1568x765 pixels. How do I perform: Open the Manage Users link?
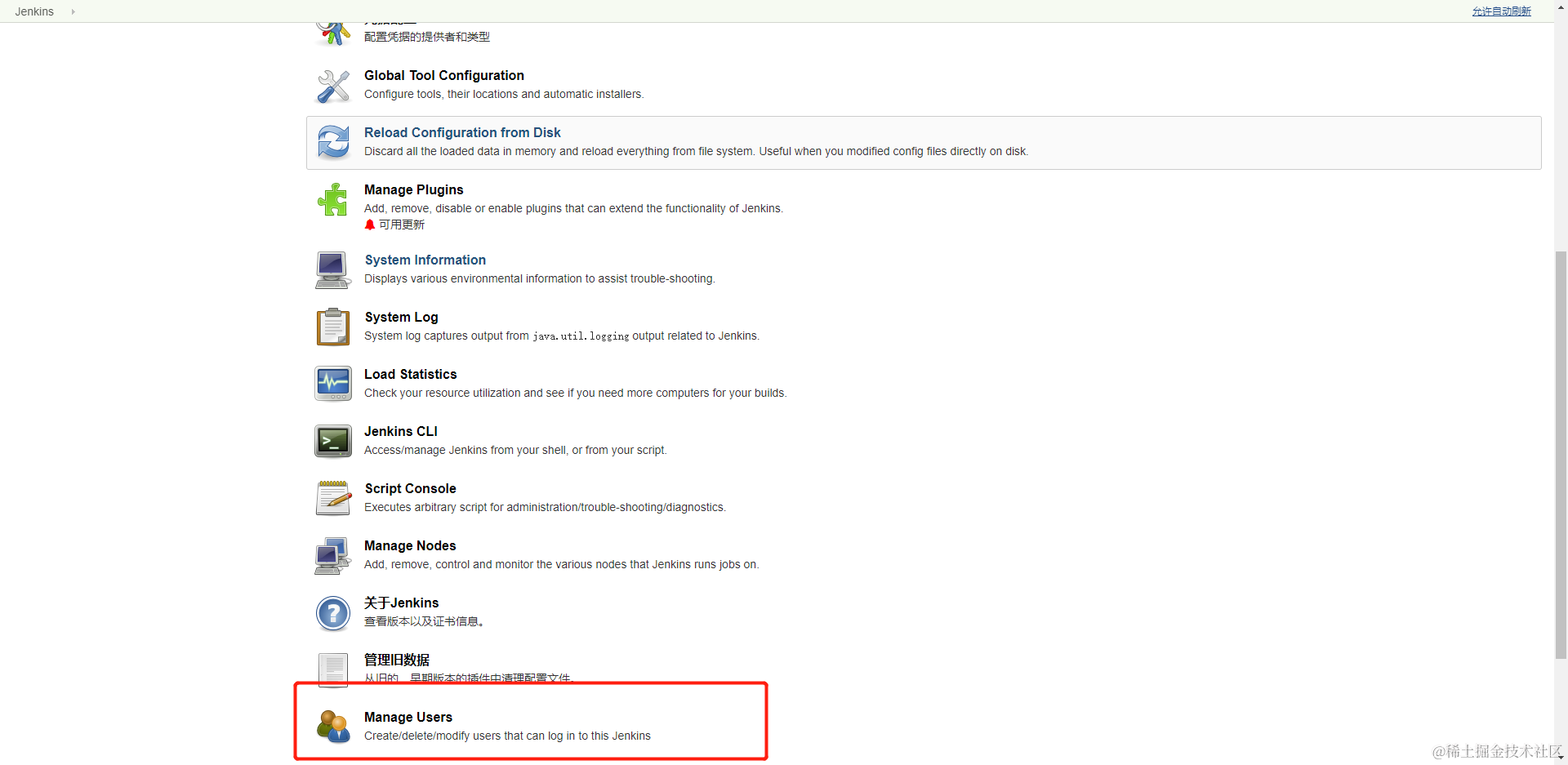click(x=408, y=717)
